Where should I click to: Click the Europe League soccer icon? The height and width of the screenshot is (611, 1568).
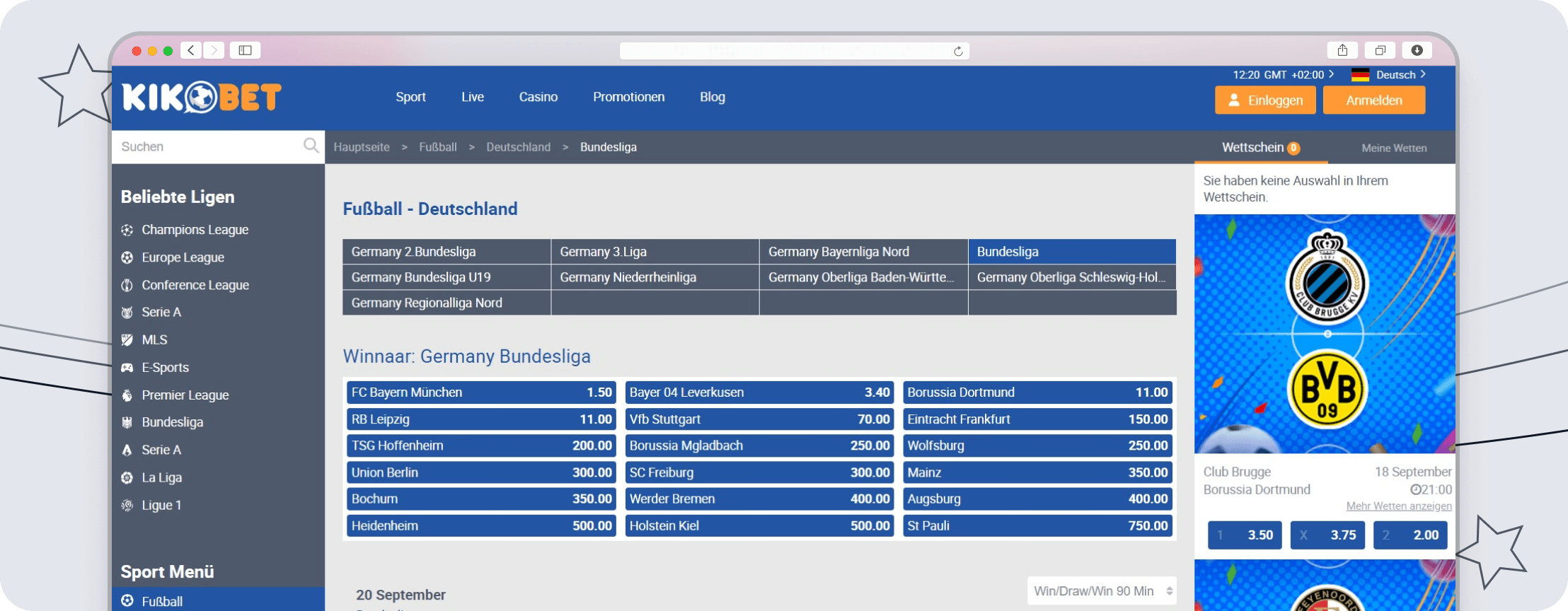(x=127, y=257)
